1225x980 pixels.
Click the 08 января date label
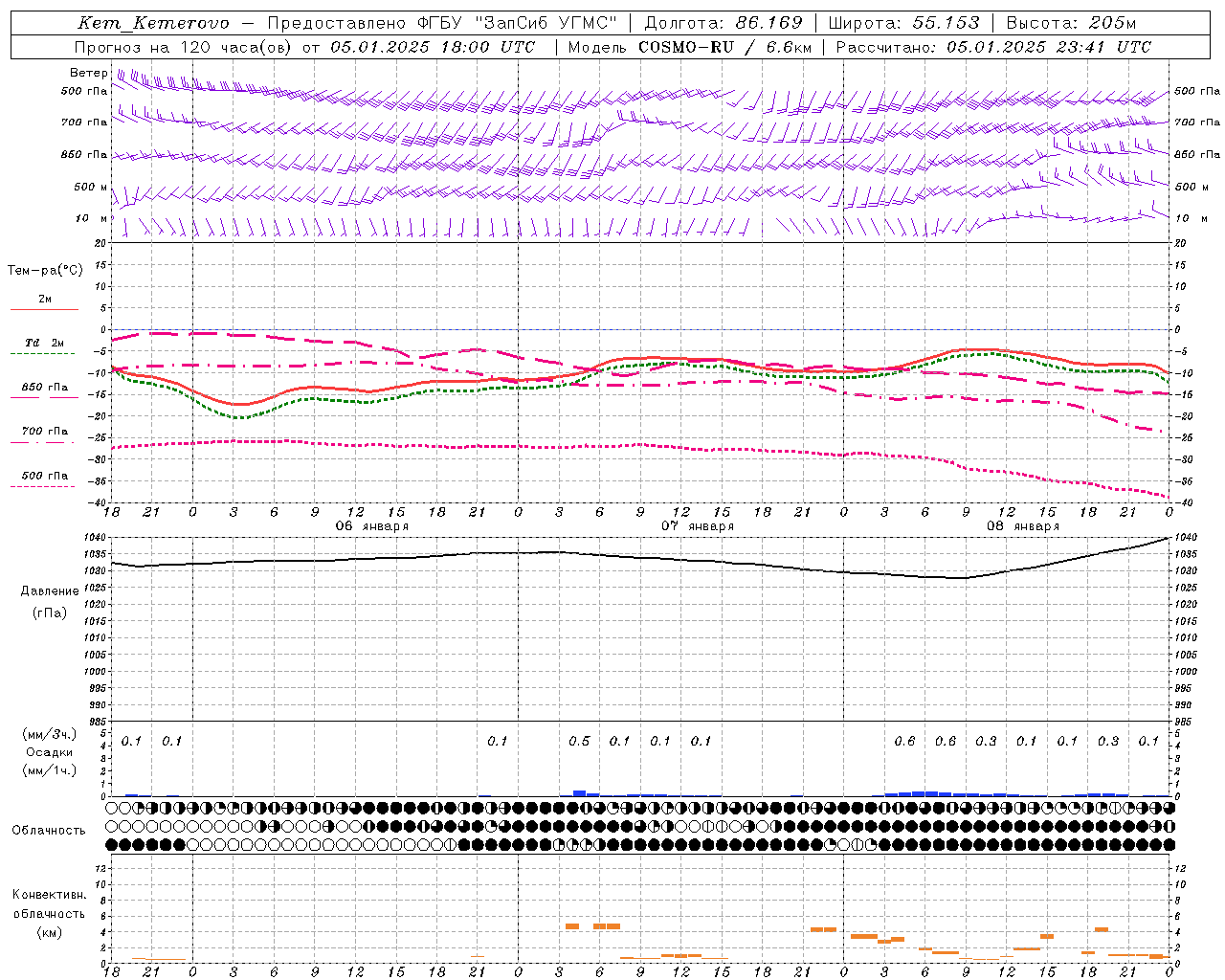click(1023, 526)
